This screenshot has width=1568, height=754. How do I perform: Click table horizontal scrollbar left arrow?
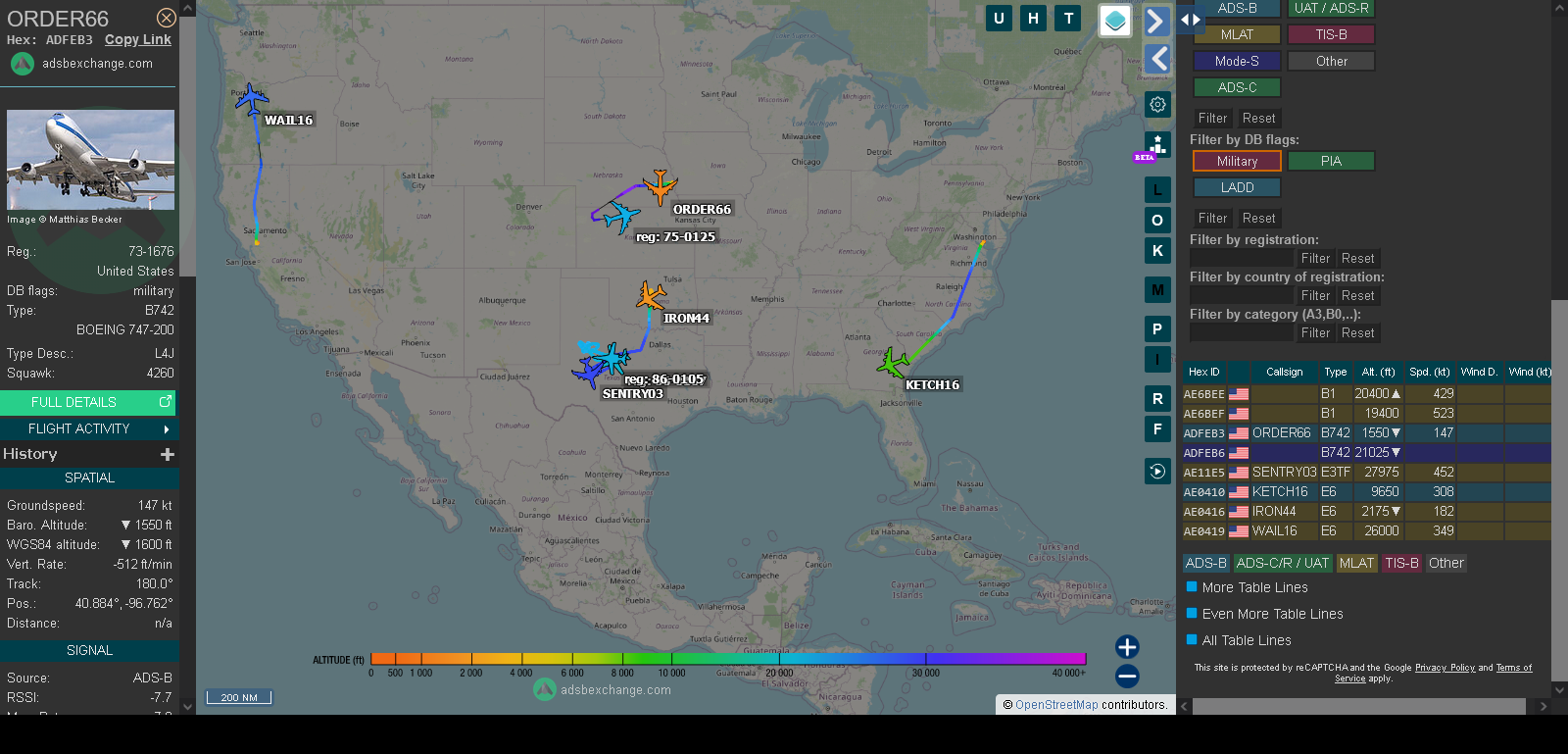(1184, 706)
